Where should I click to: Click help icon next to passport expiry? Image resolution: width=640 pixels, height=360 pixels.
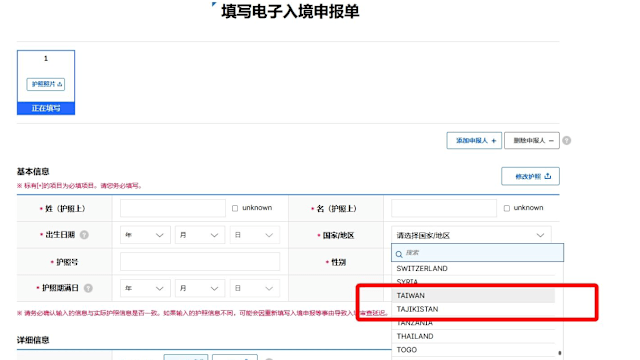(88, 288)
